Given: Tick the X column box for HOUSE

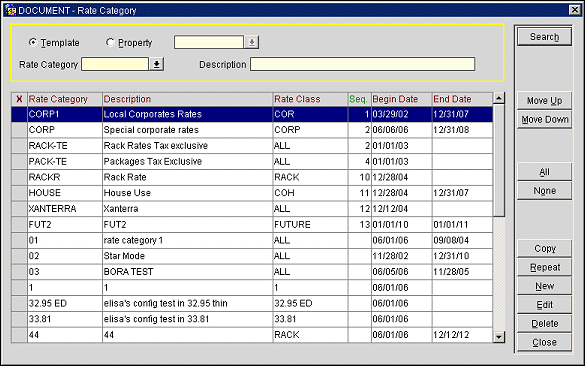Looking at the screenshot, I should pos(19,193).
